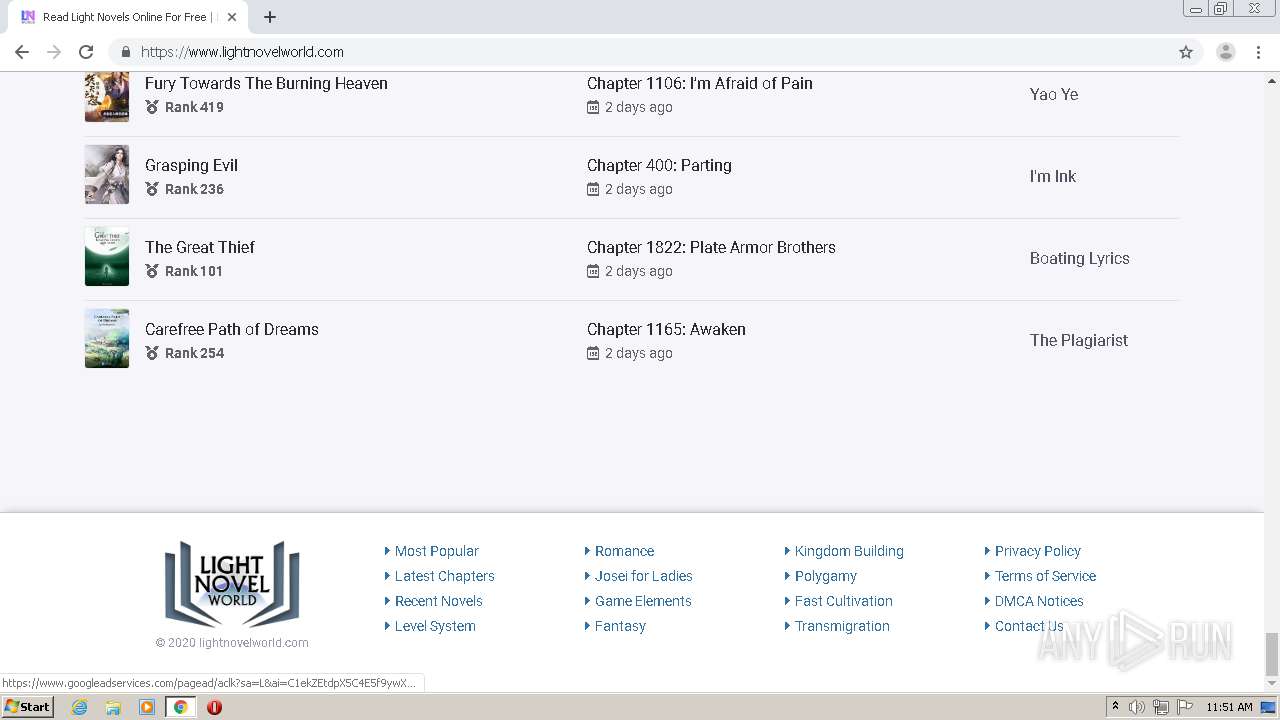Image resolution: width=1280 pixels, height=720 pixels.
Task: Read Chapter 1822: Plate Armor Brothers
Action: [x=711, y=247]
